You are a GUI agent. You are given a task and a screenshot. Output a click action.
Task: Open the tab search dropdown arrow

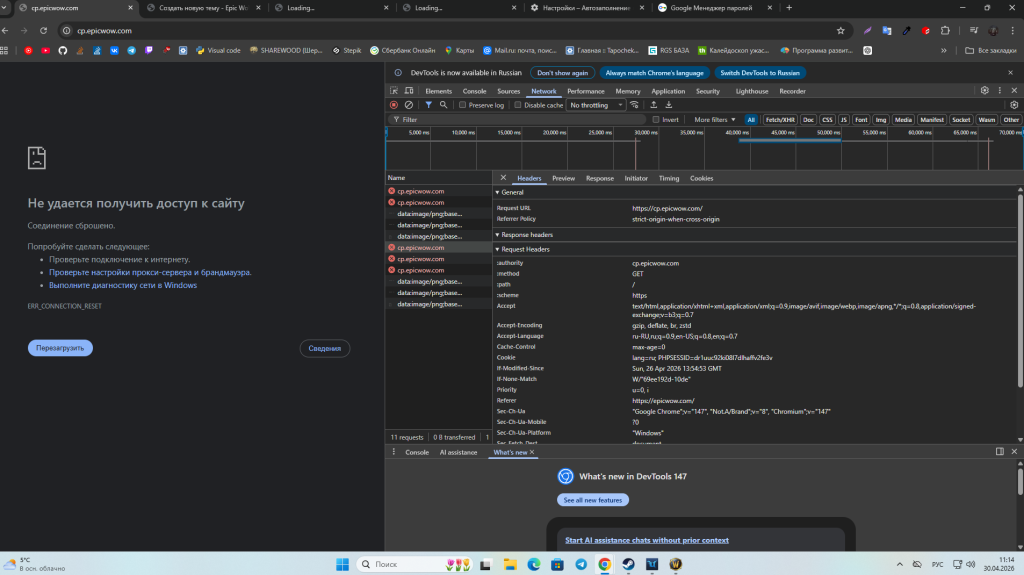click(x=5, y=8)
